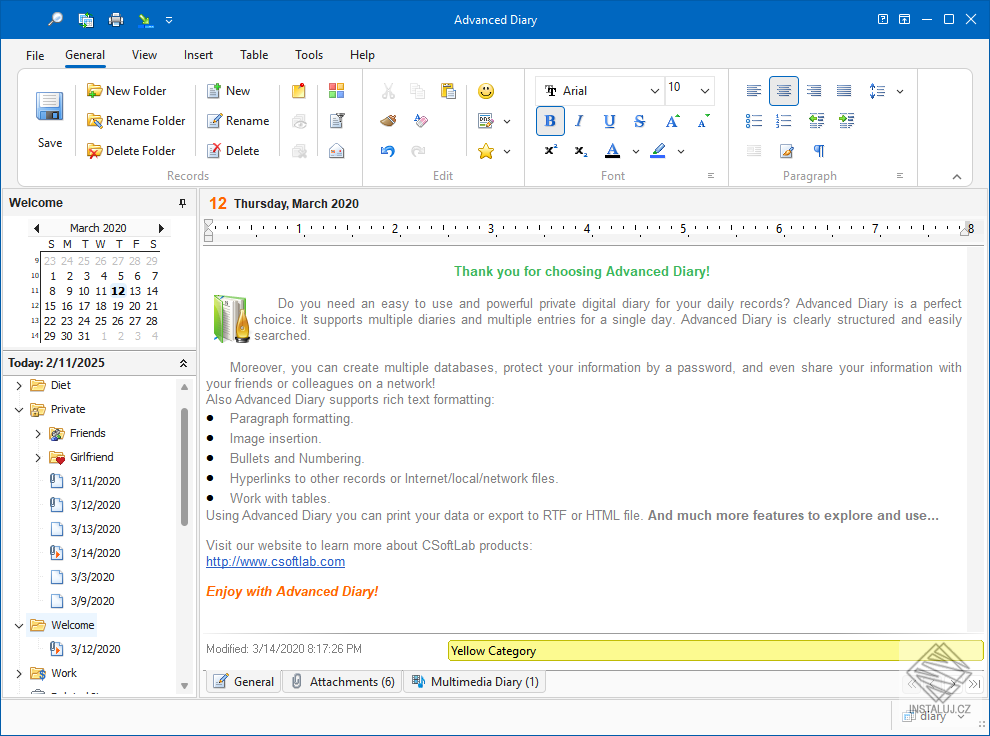
Task: Expand the Work folder
Action: [19, 674]
